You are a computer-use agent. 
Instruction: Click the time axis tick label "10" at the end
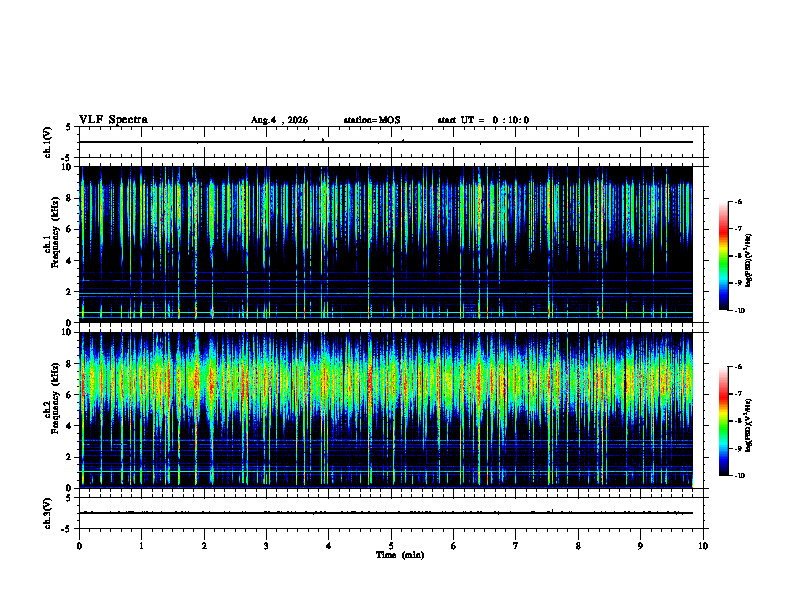(703, 546)
